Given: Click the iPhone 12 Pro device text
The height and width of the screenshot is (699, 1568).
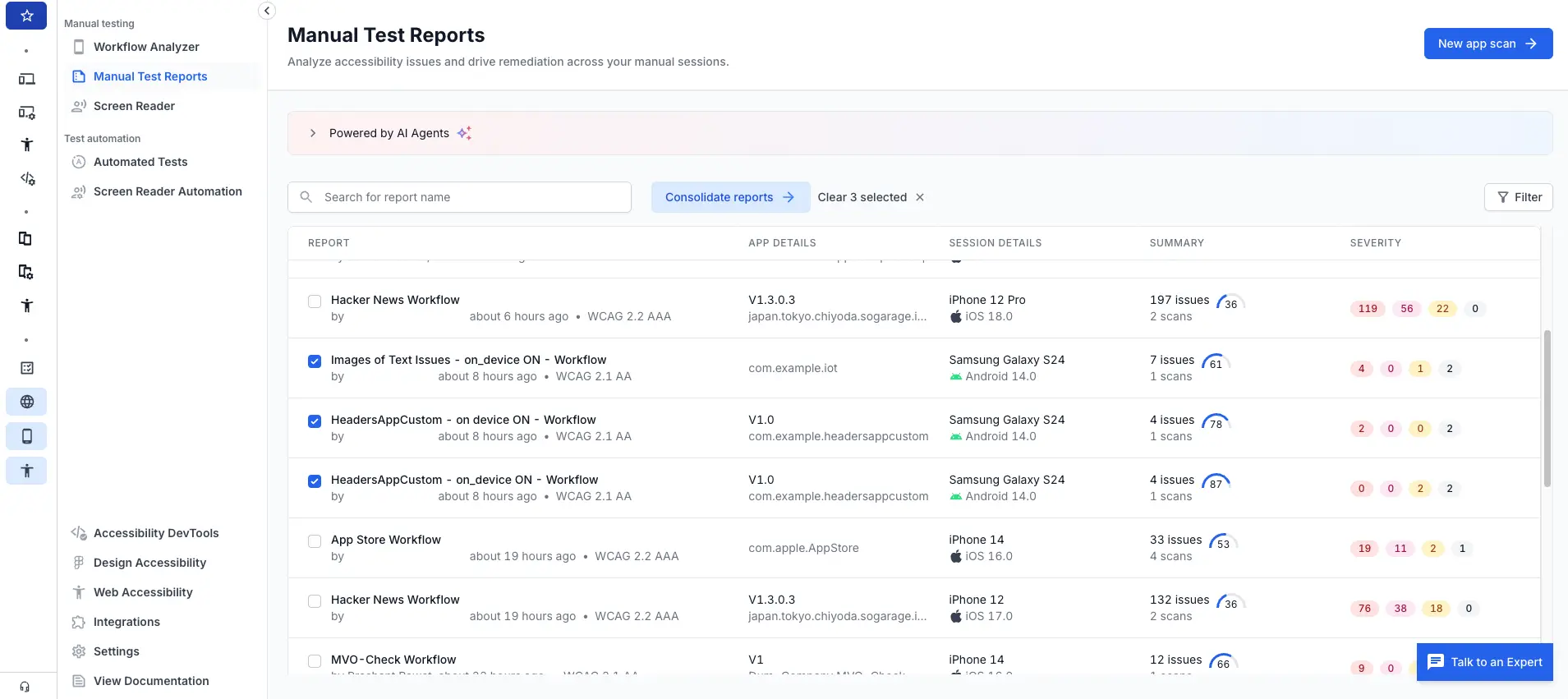Looking at the screenshot, I should (x=986, y=300).
